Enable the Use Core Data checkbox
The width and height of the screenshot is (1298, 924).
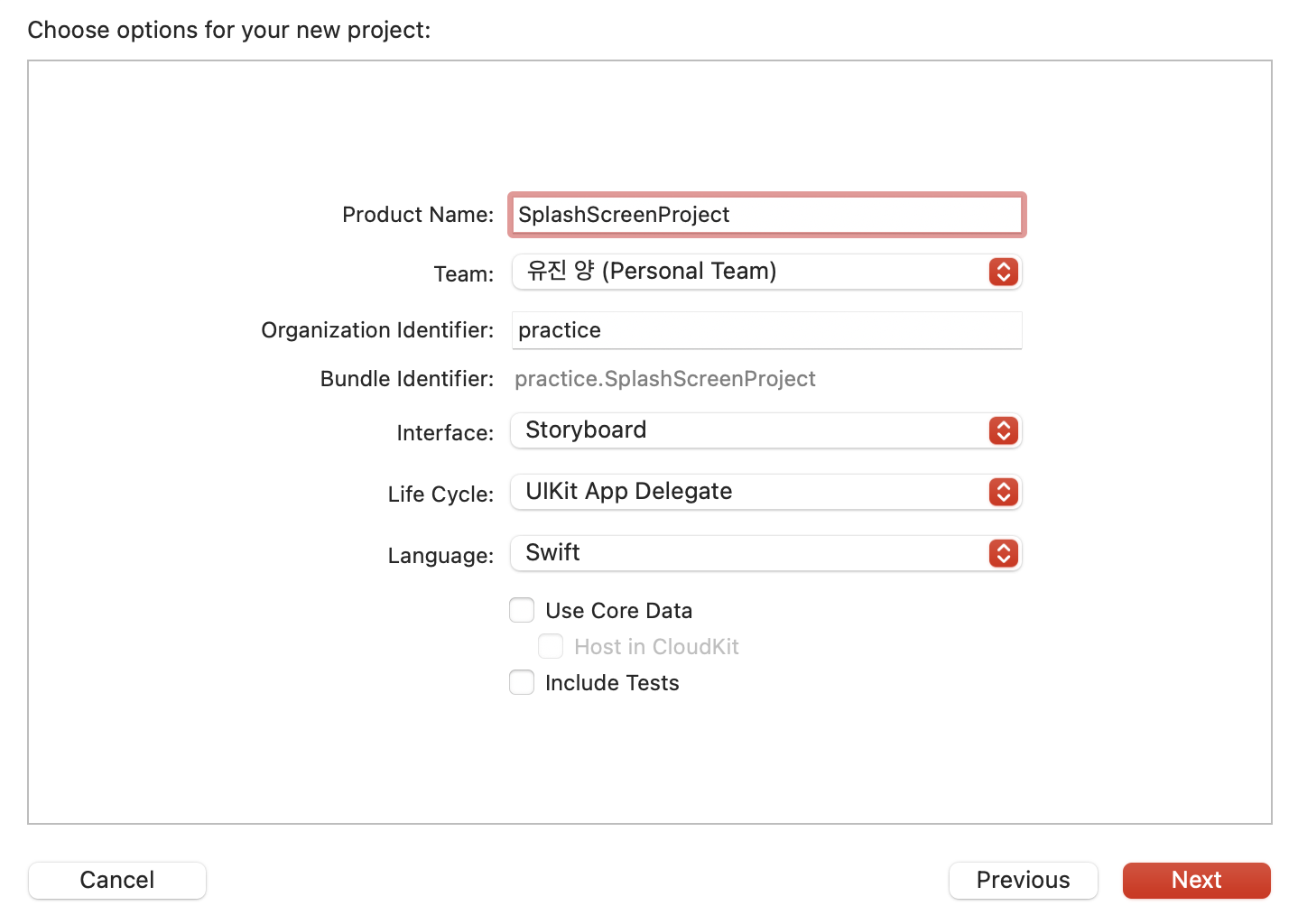click(x=522, y=611)
